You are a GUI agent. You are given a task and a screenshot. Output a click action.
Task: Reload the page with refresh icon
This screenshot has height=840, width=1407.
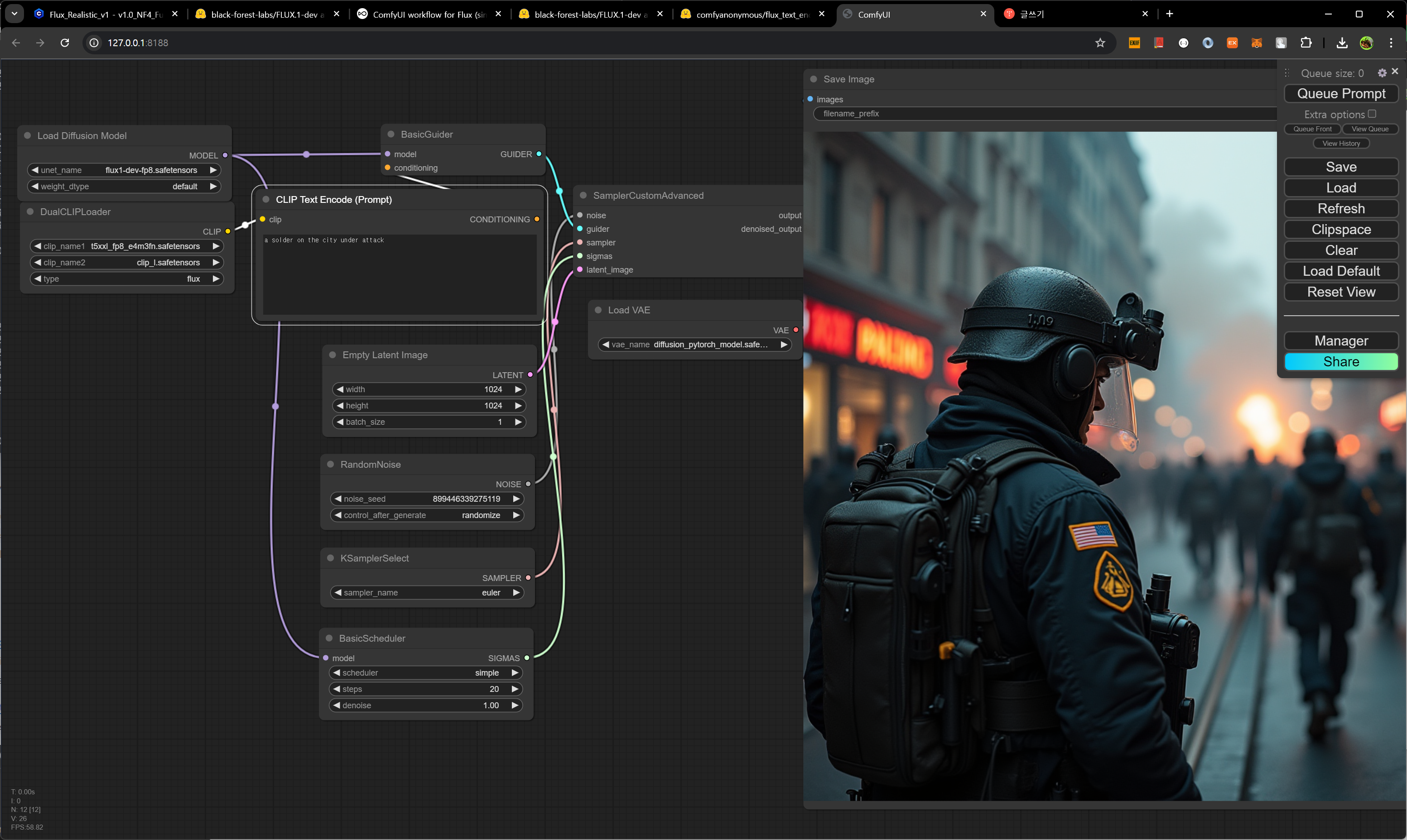(64, 43)
